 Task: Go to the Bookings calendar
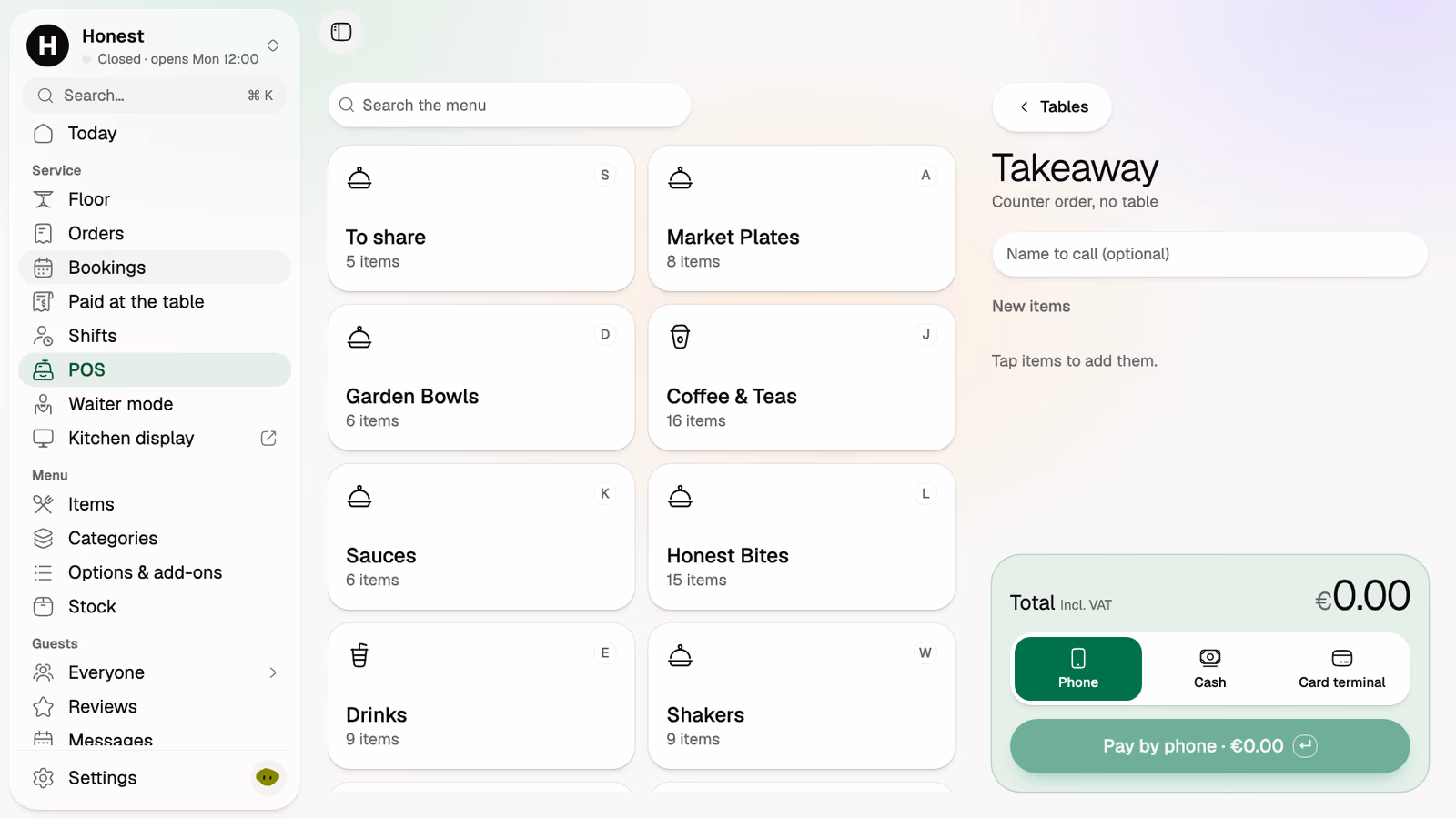[x=155, y=268]
